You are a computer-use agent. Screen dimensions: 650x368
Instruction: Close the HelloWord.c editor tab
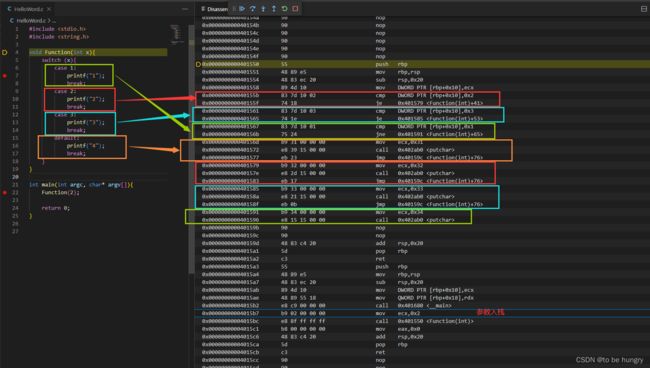(x=49, y=9)
